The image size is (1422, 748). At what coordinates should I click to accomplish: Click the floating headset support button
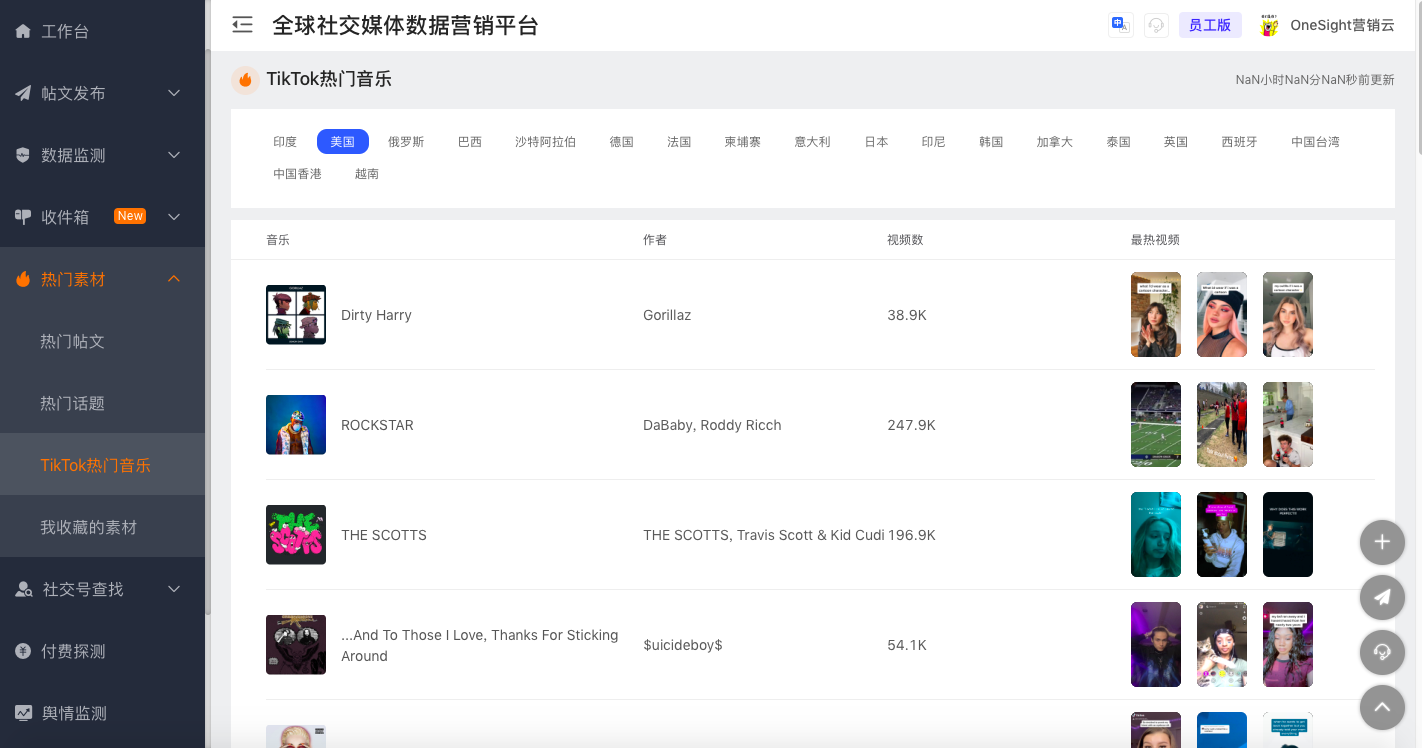click(x=1382, y=652)
